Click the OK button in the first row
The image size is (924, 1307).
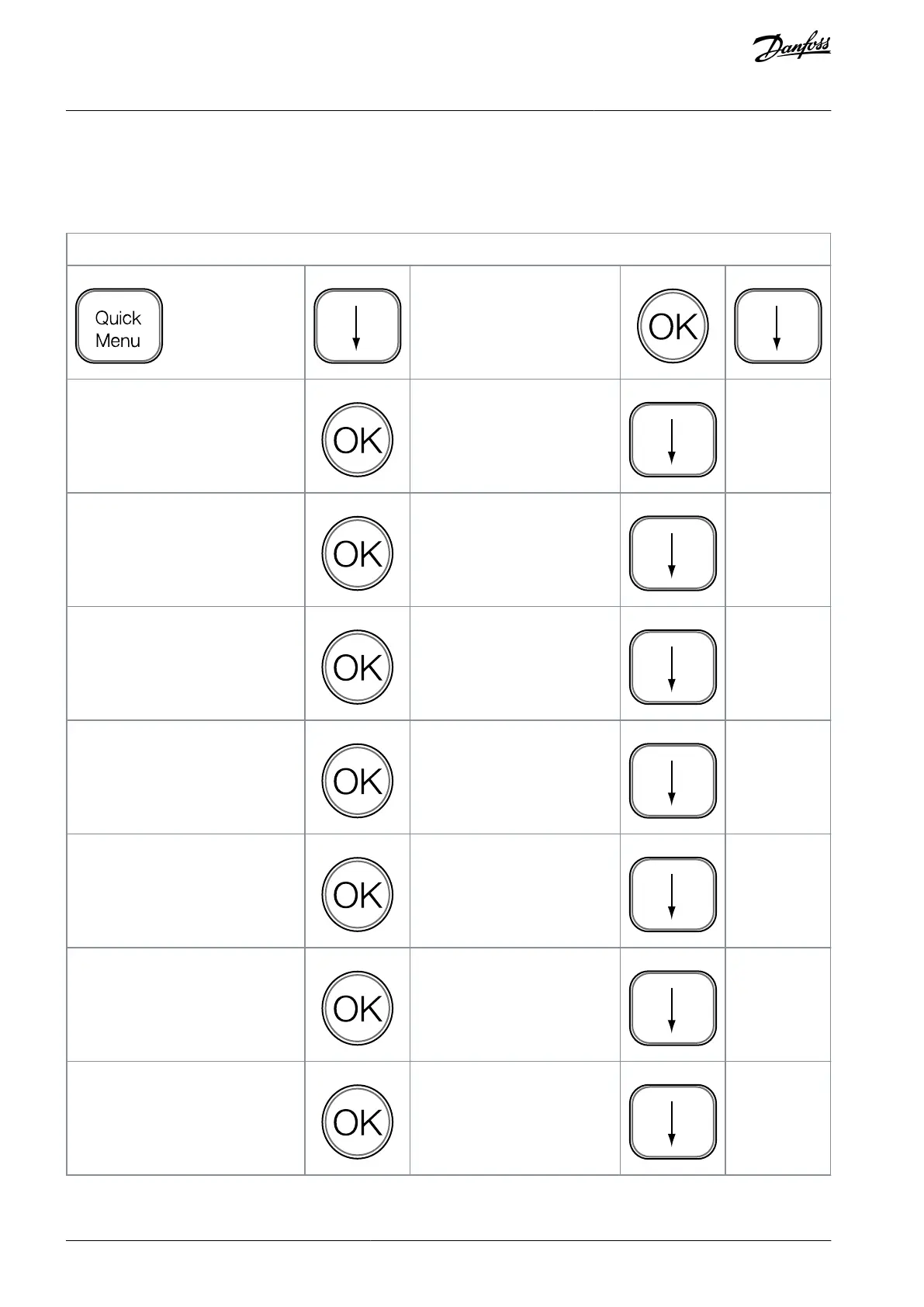673,326
